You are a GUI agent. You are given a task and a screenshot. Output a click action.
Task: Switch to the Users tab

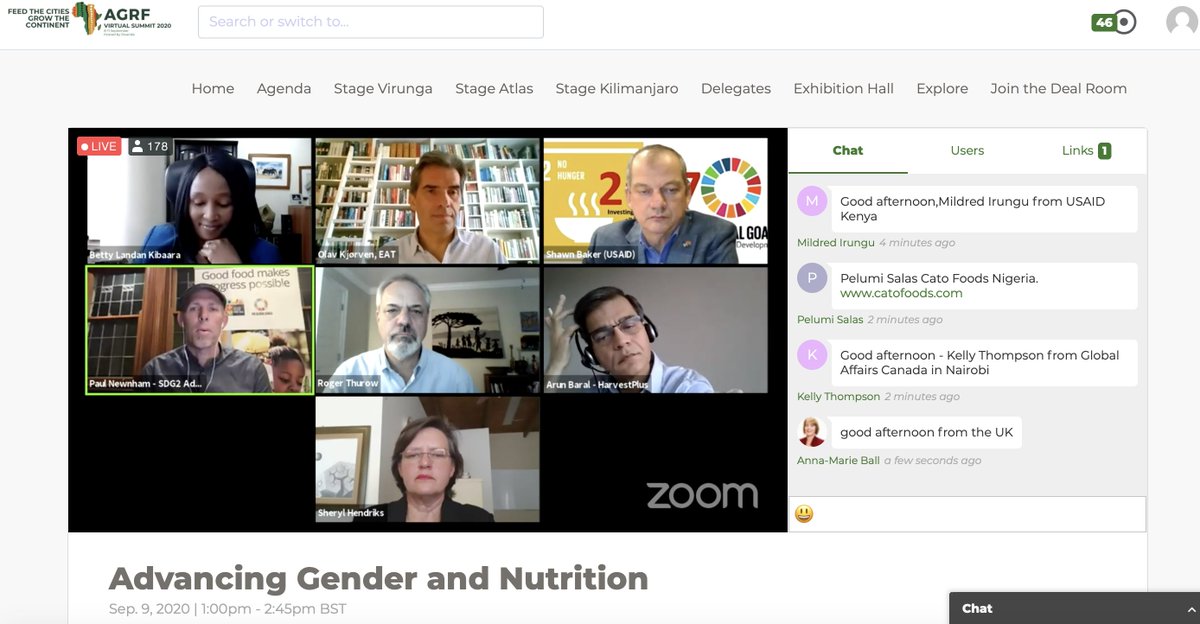click(967, 150)
